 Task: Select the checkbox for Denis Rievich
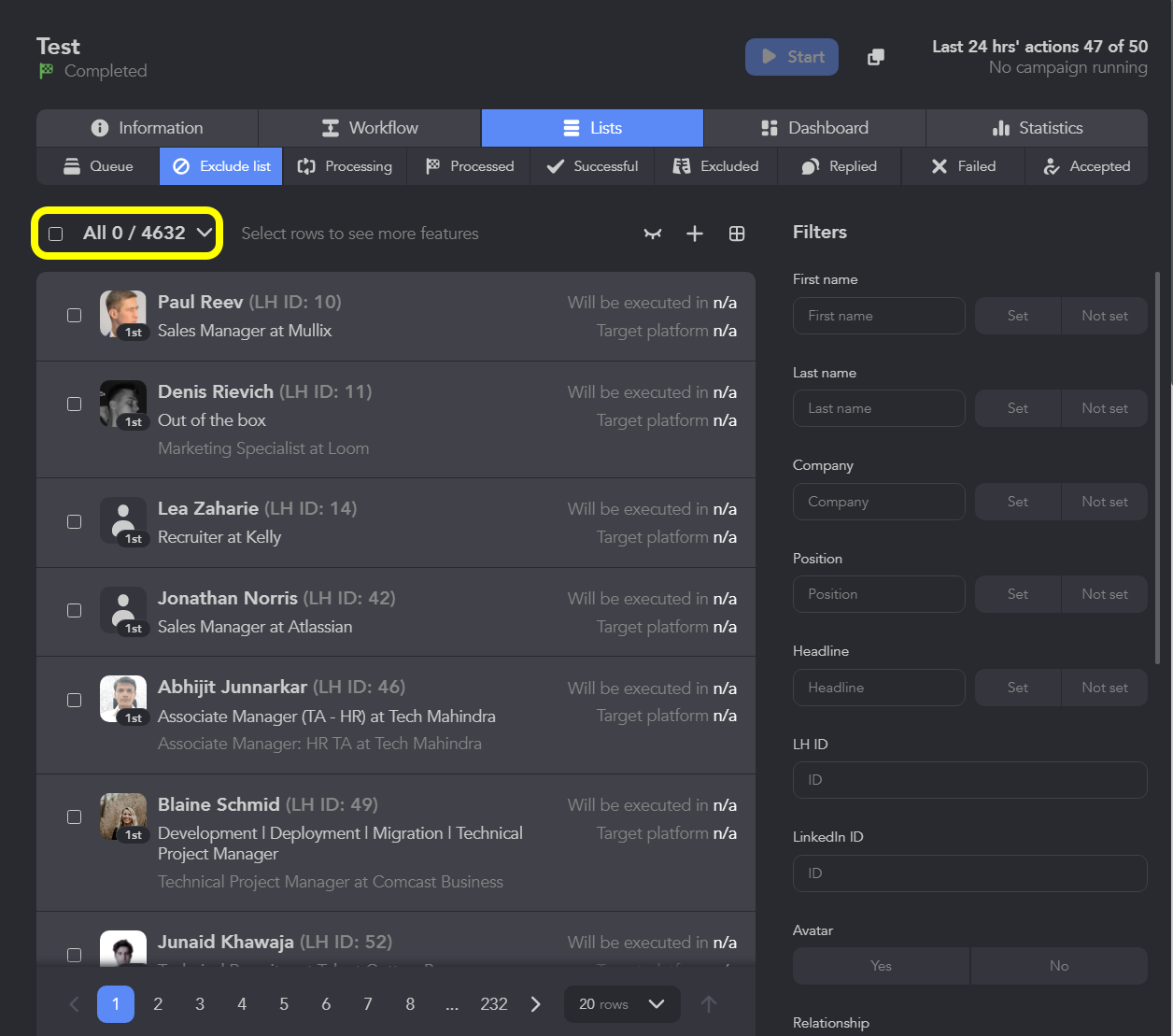pos(74,404)
